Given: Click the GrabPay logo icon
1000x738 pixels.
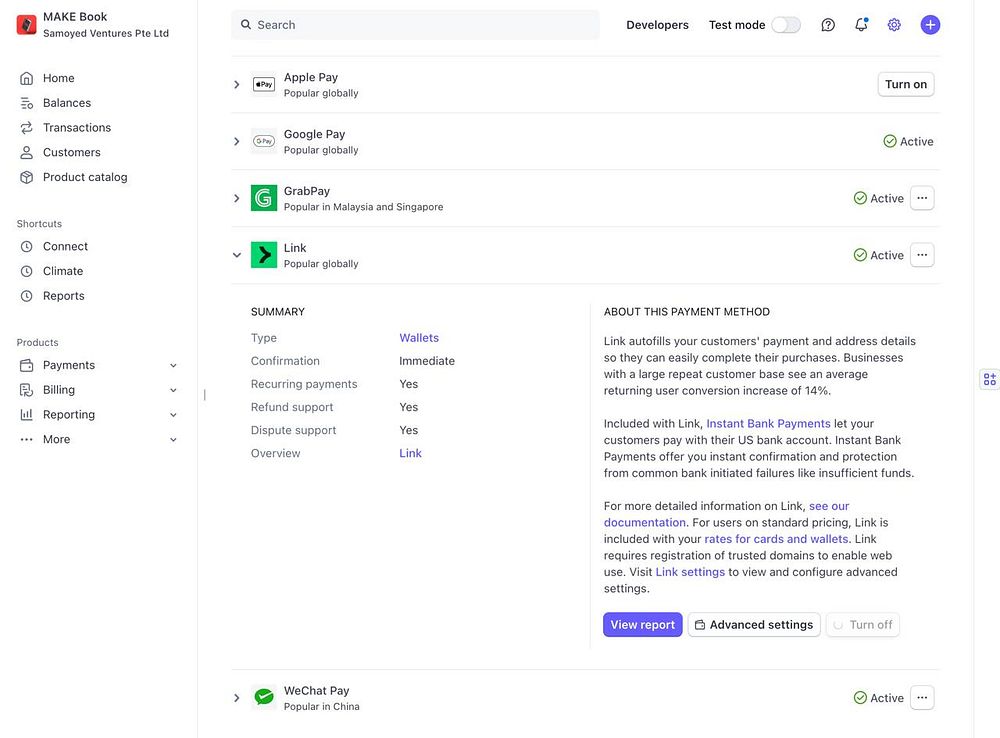Looking at the screenshot, I should click(x=264, y=198).
